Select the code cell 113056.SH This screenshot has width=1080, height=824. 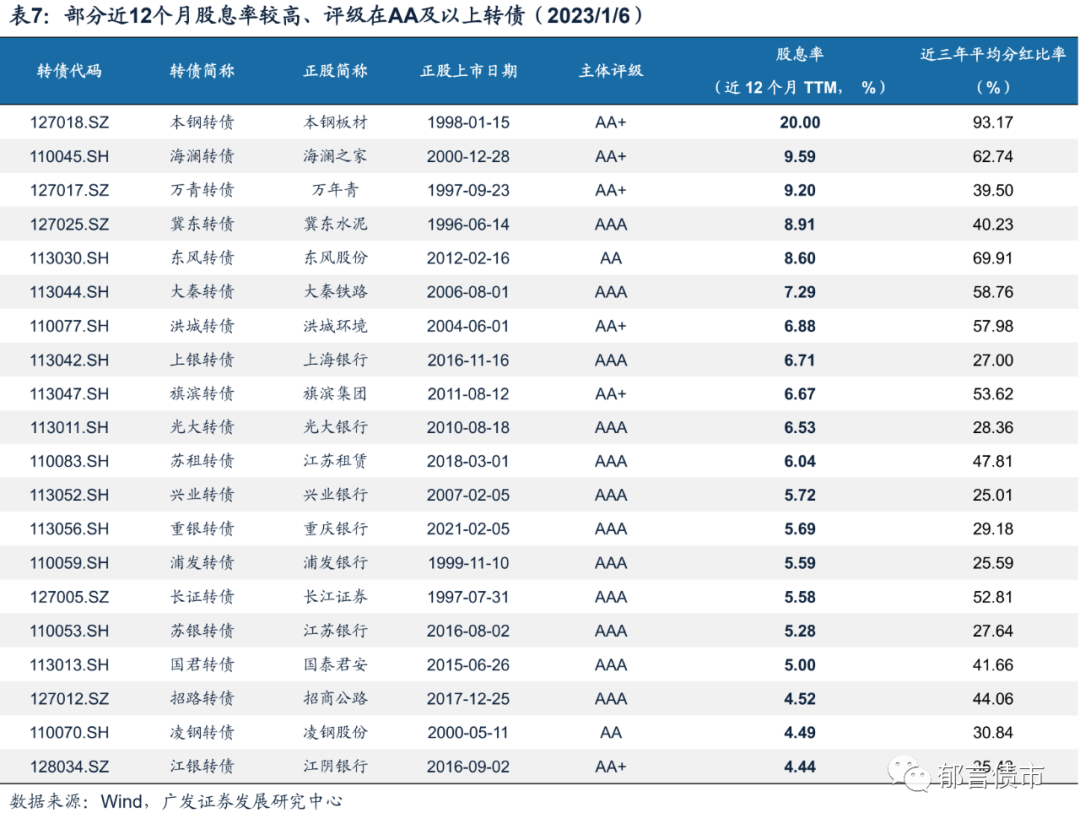tap(69, 529)
